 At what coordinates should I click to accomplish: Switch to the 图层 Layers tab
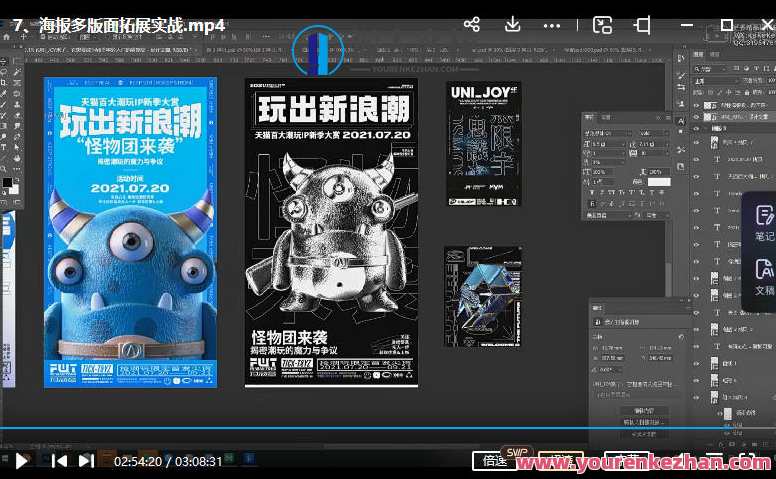[x=699, y=54]
